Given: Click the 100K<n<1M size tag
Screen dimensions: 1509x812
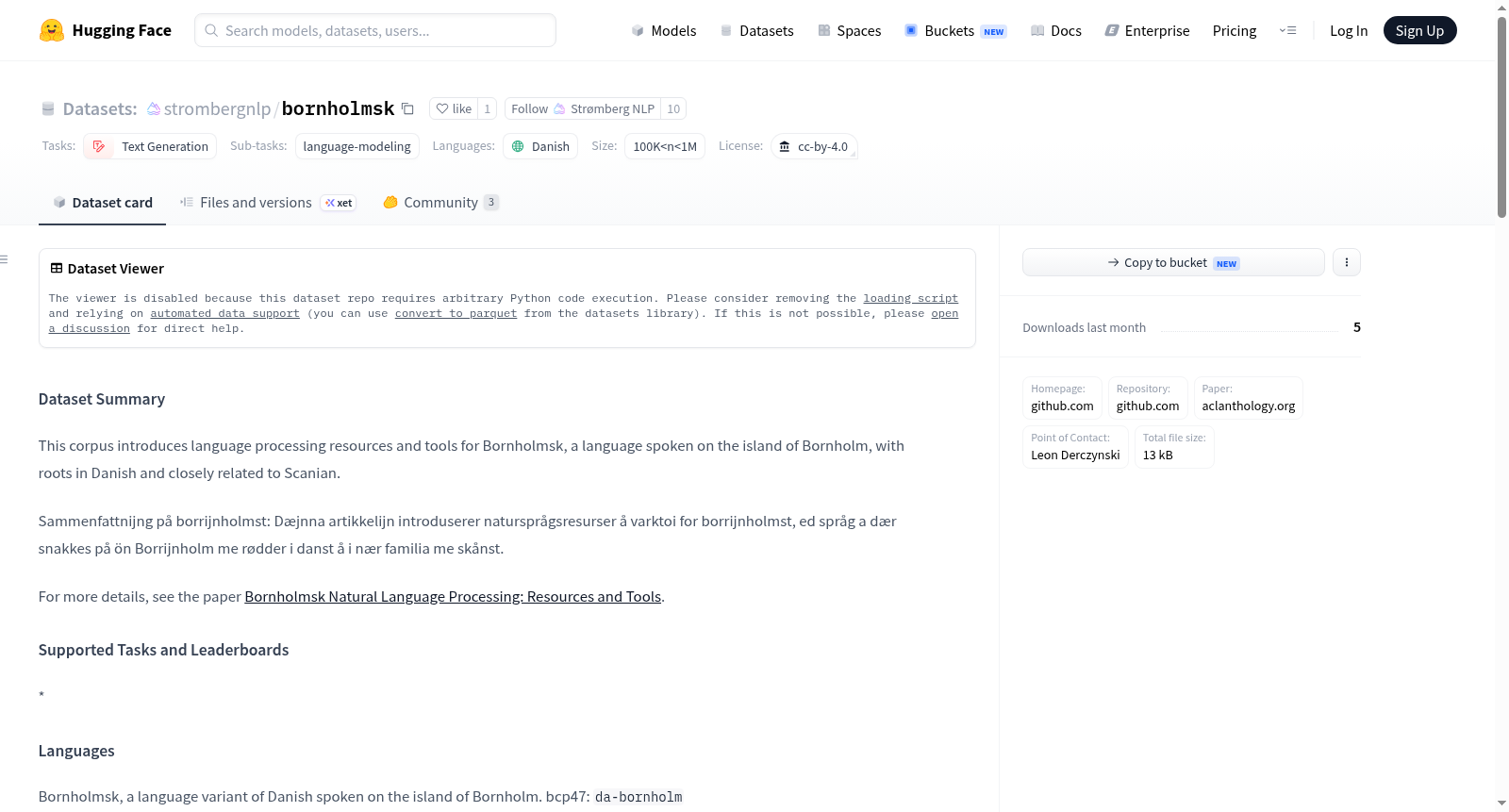Looking at the screenshot, I should point(665,146).
